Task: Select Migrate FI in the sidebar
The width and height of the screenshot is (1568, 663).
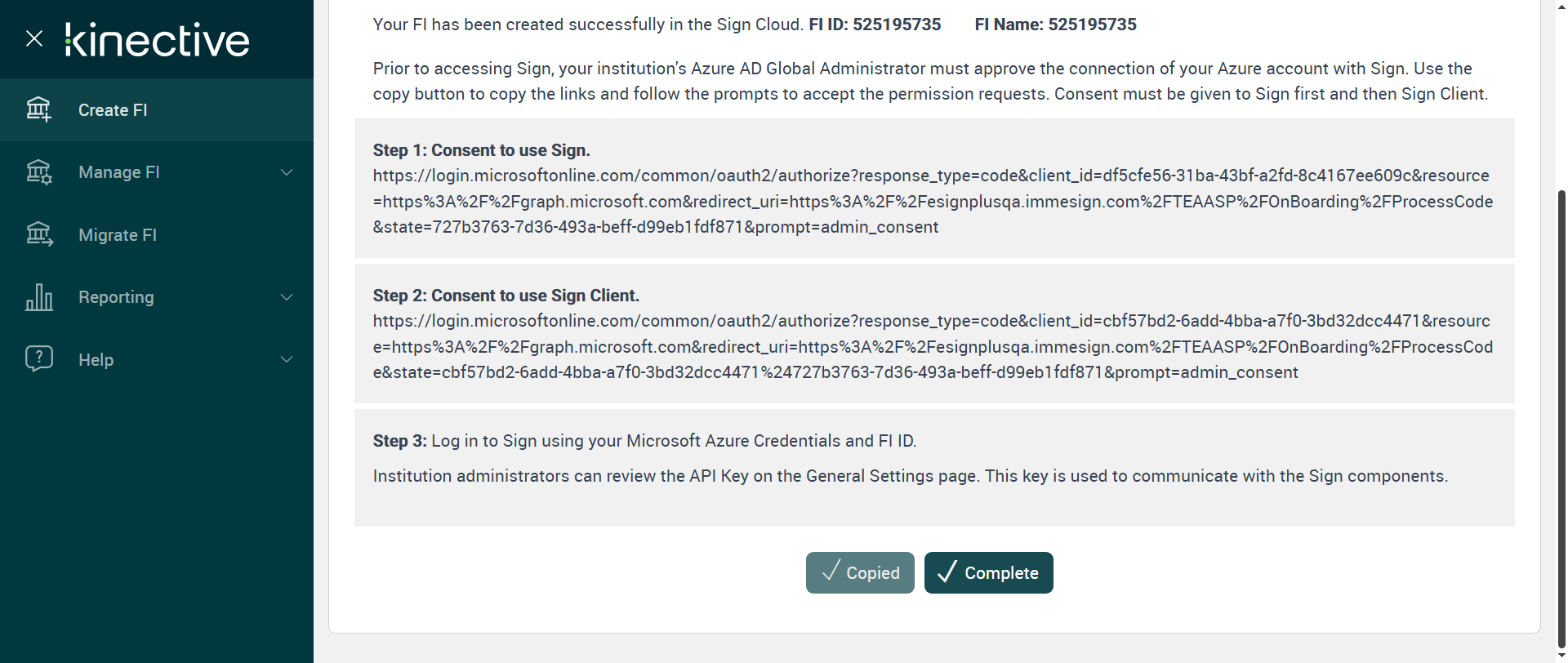Action: [x=118, y=235]
